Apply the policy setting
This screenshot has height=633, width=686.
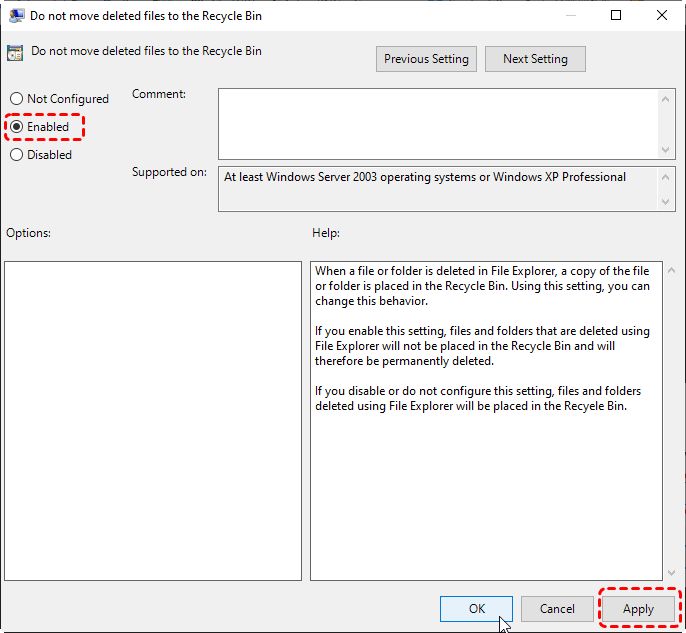pos(638,608)
